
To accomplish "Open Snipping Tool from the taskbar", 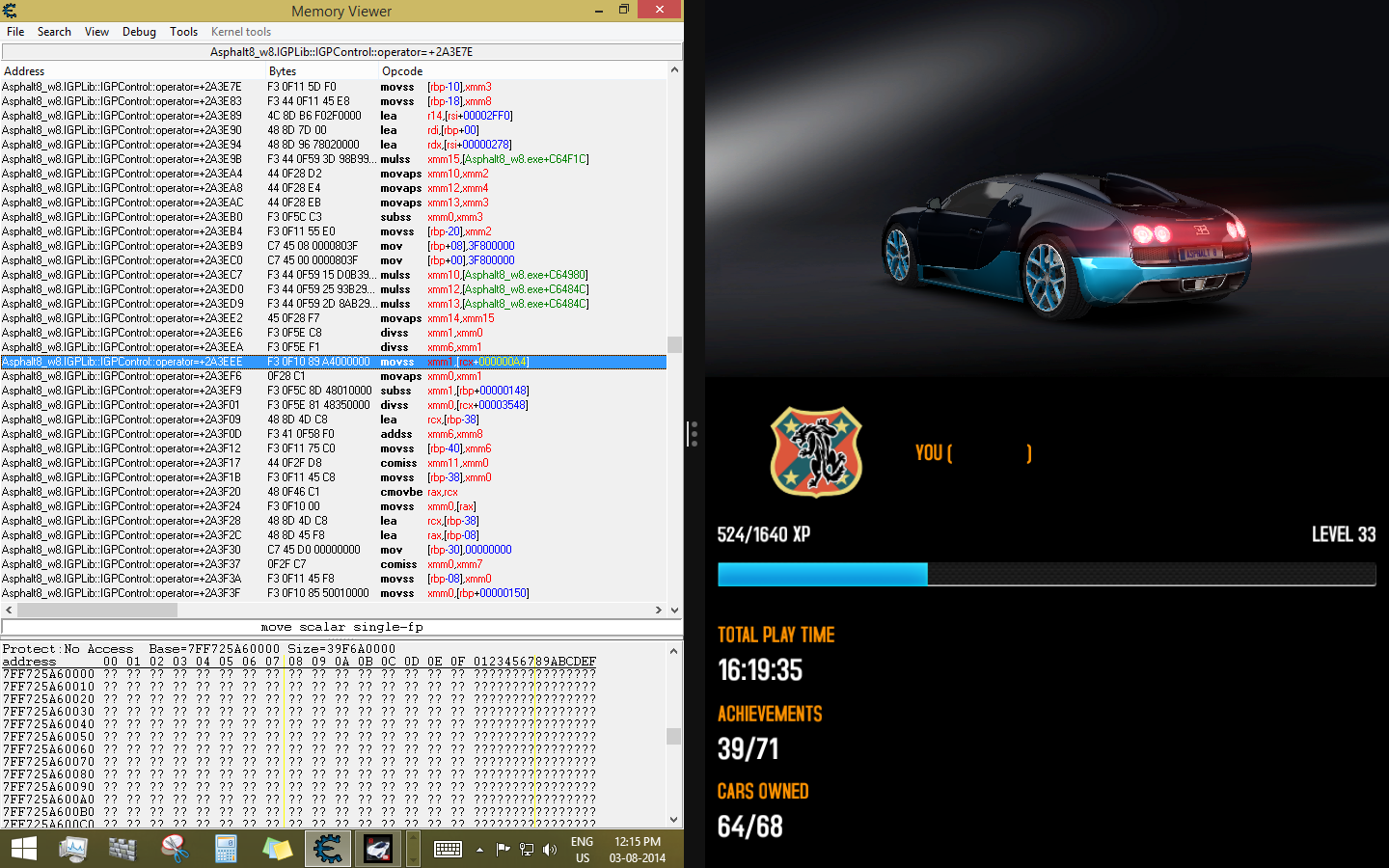I will click(x=175, y=849).
